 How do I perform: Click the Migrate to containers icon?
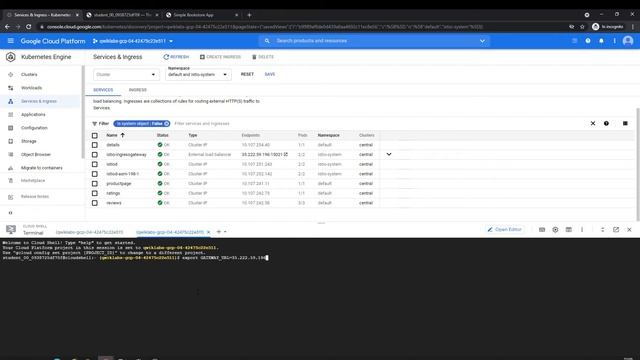point(11,168)
